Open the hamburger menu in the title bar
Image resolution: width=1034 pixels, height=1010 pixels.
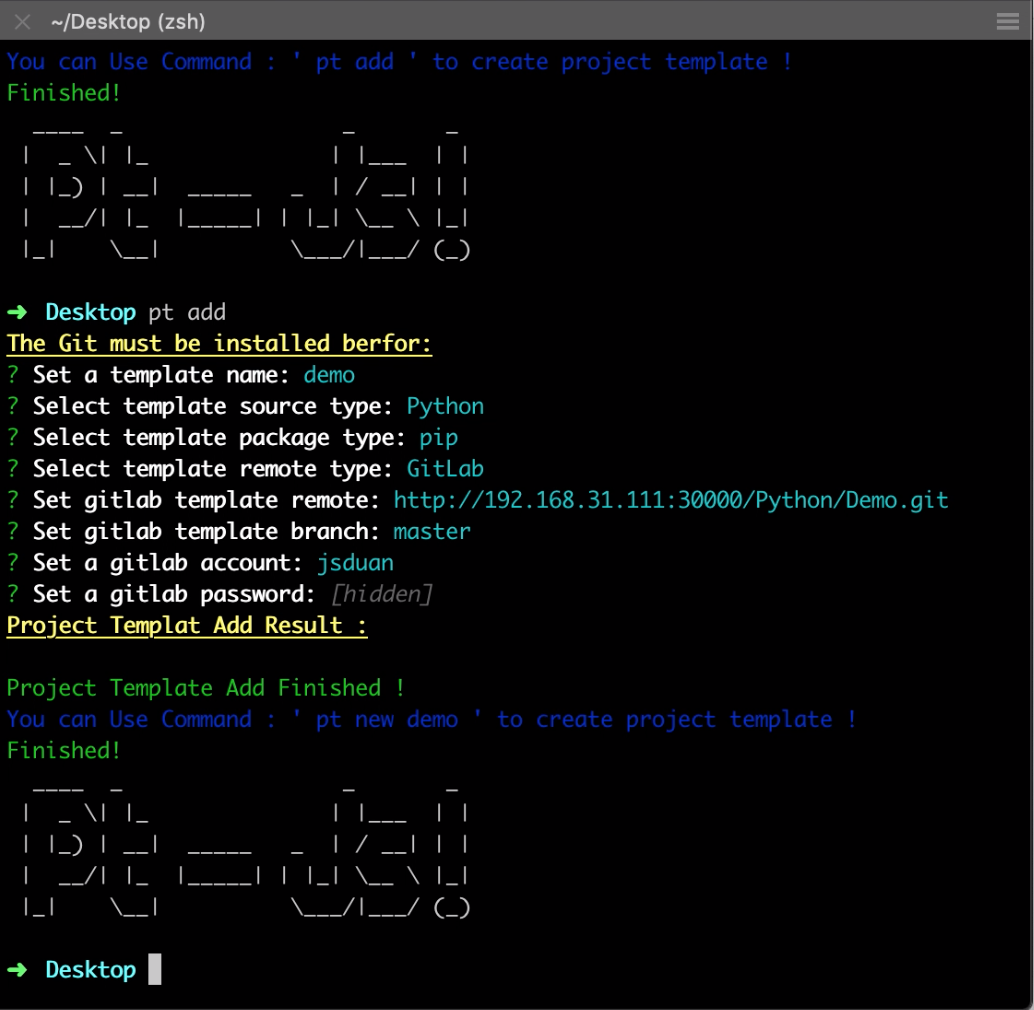coord(1007,21)
